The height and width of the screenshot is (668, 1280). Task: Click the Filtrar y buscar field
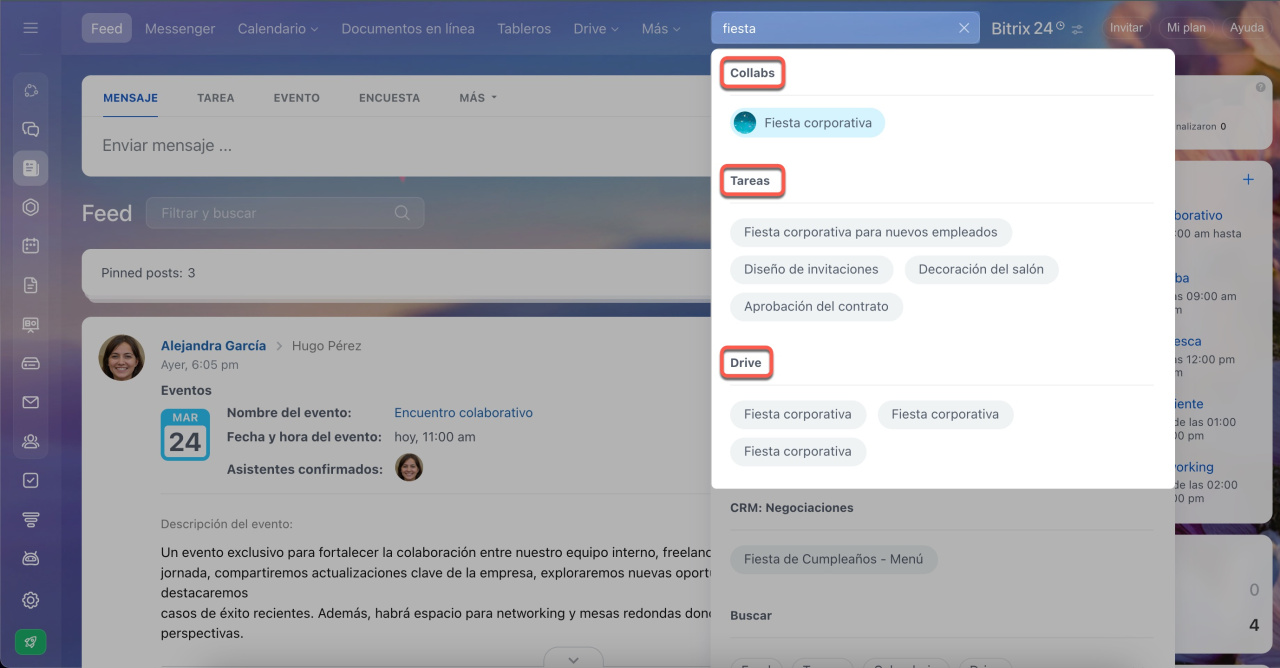click(285, 212)
